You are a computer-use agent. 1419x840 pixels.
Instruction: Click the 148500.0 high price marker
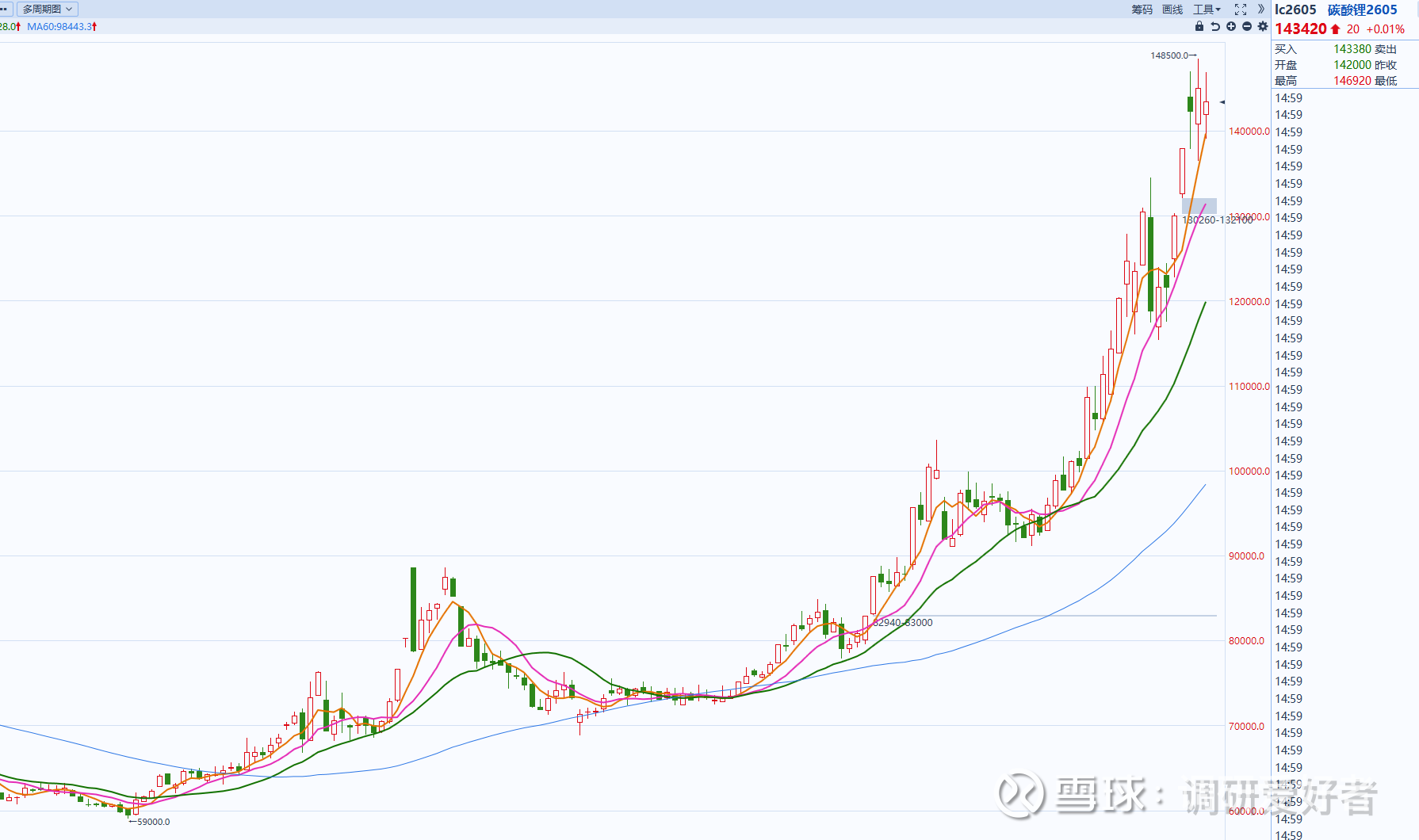point(1172,55)
